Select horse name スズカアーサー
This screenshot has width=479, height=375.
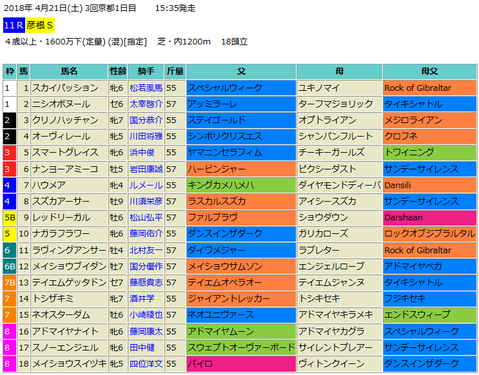click(61, 201)
